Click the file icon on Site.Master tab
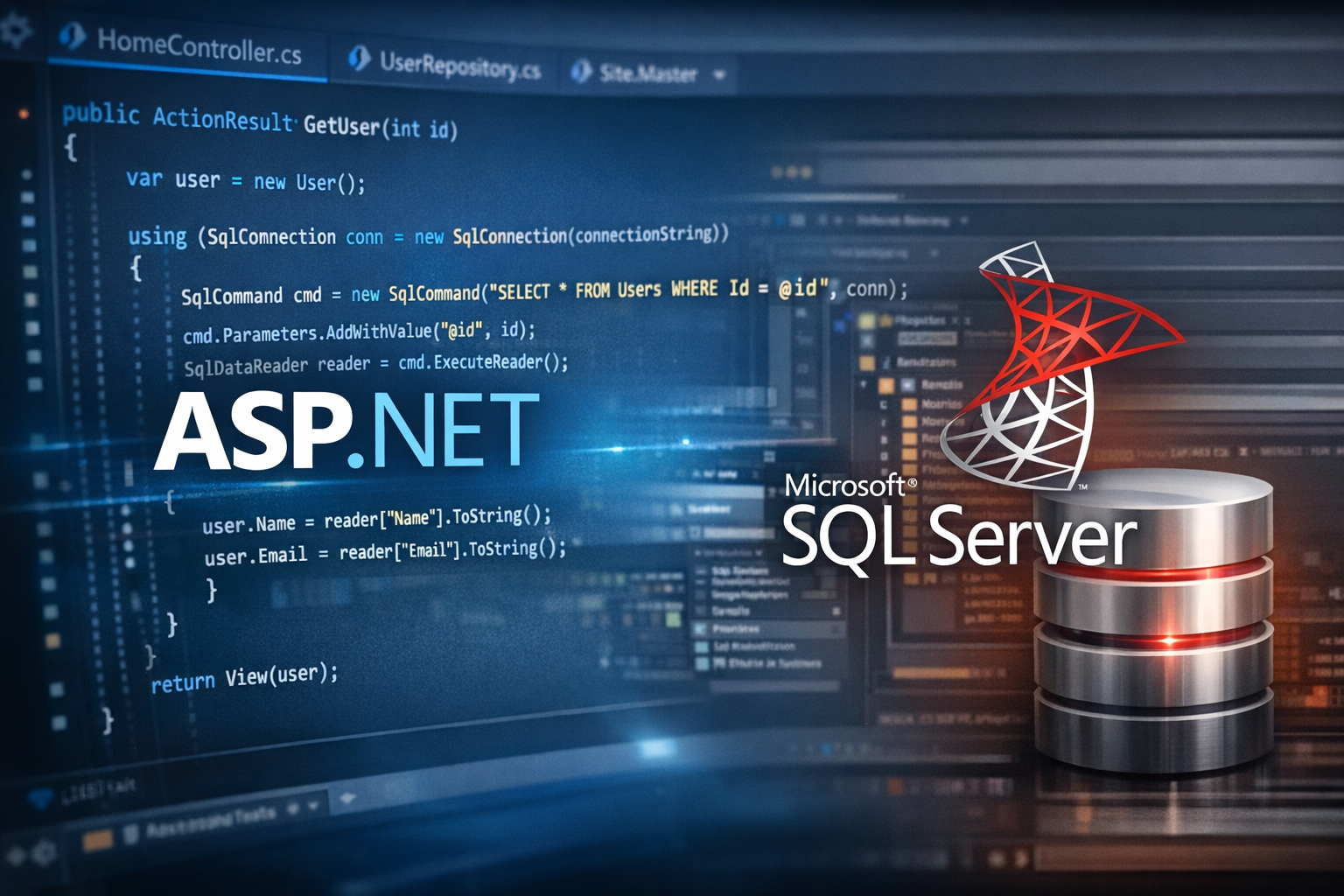 pyautogui.click(x=580, y=72)
